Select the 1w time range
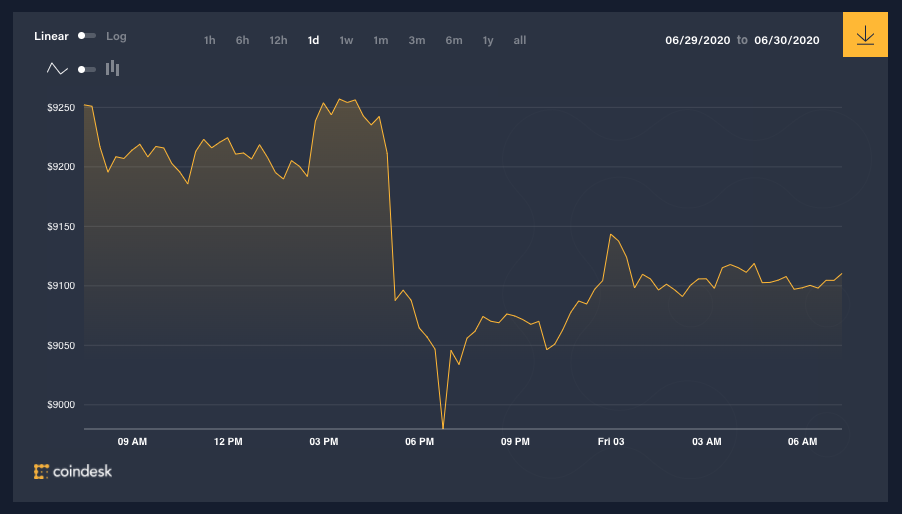 (x=346, y=40)
